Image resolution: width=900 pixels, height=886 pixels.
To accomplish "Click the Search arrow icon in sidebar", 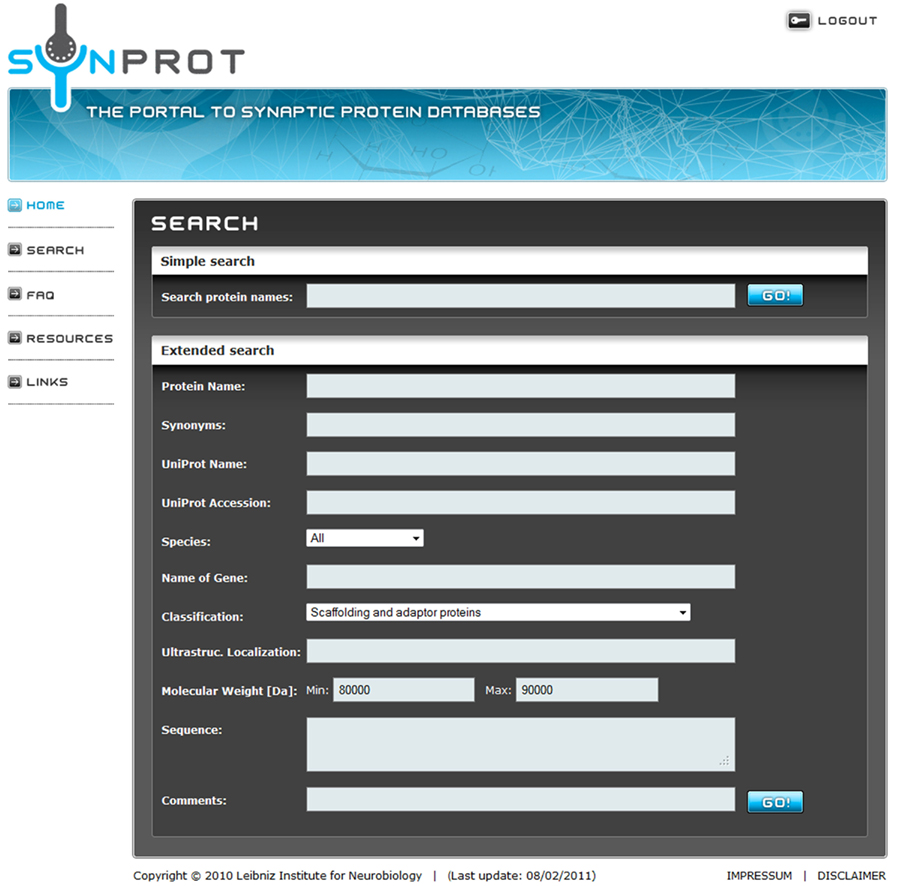I will [15, 250].
